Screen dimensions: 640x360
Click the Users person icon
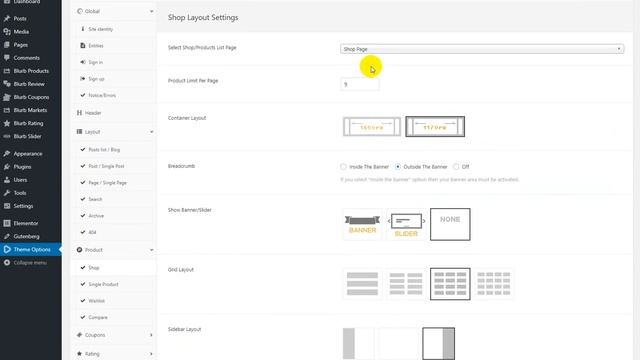(7, 180)
